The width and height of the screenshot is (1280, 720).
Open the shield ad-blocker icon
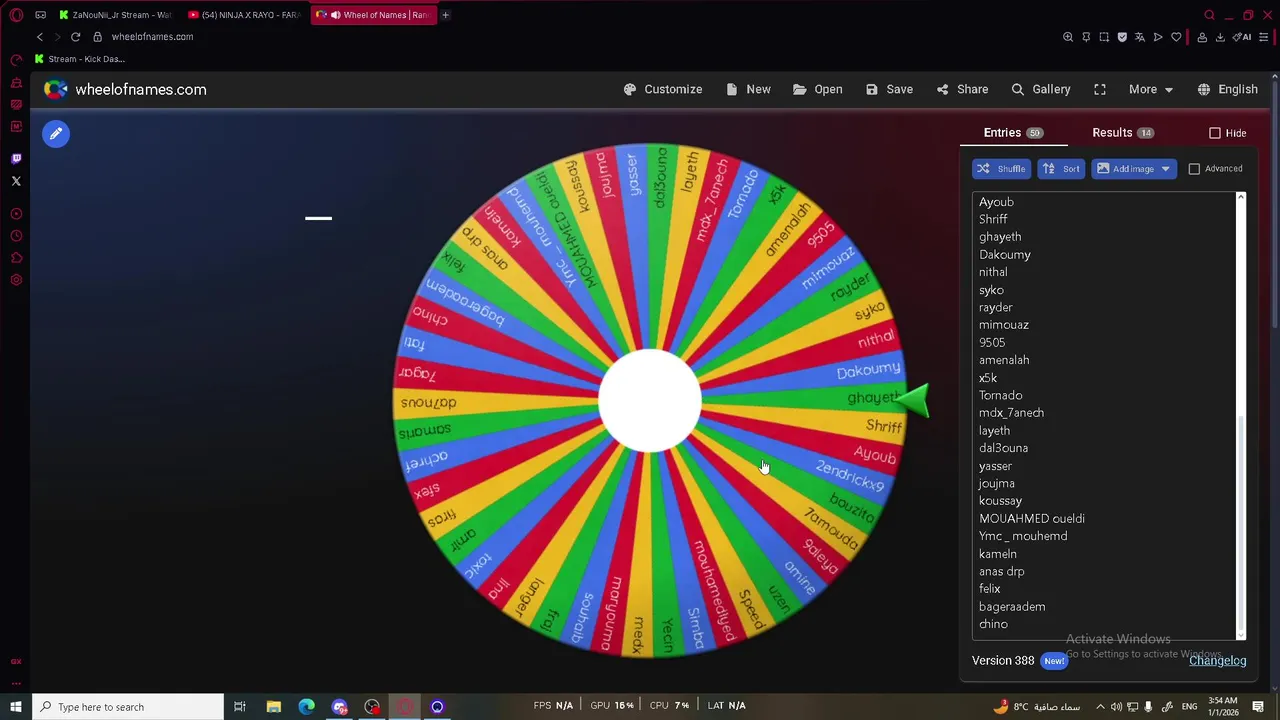(x=1122, y=37)
